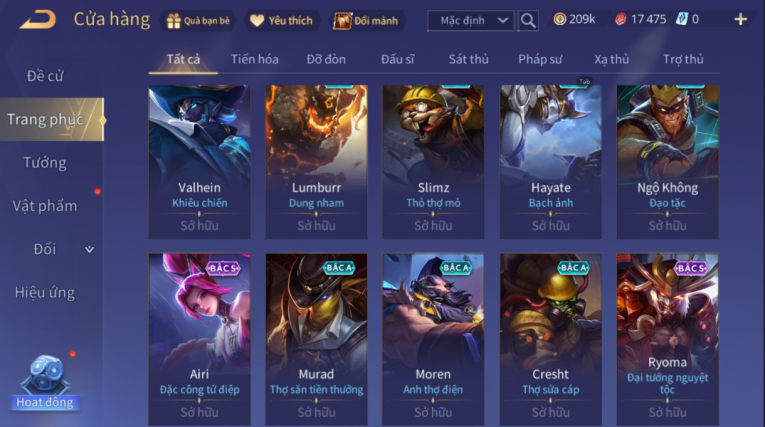This screenshot has width=765, height=427.
Task: Open Quà bạn bè gift icon
Action: pyautogui.click(x=174, y=20)
